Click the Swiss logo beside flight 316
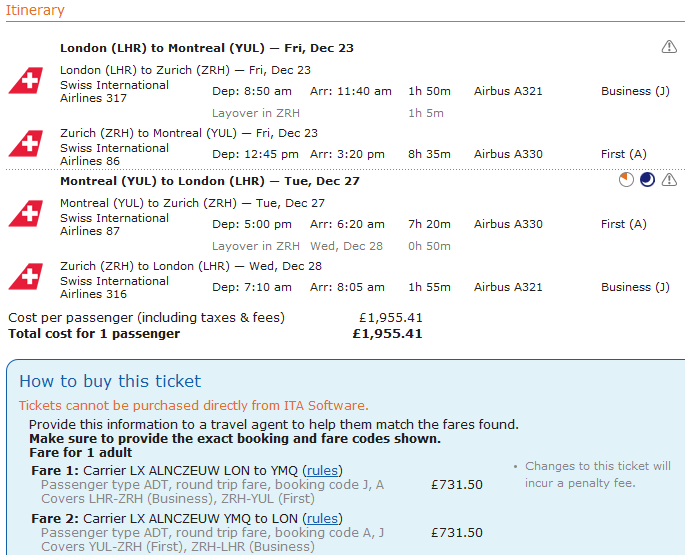Viewport: 685px width, 555px height. point(25,277)
